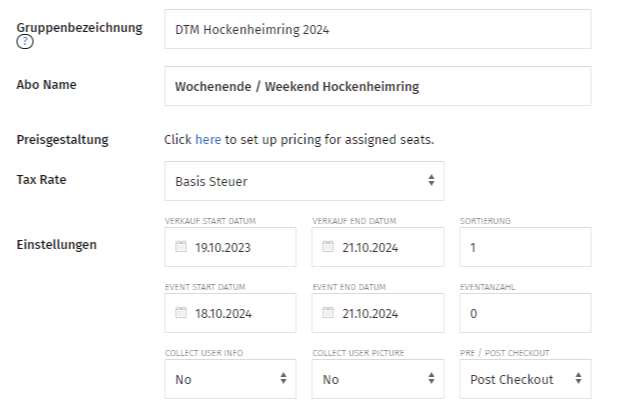Click calendar icon in Event End Datum
Image resolution: width=621 pixels, height=414 pixels.
329,313
